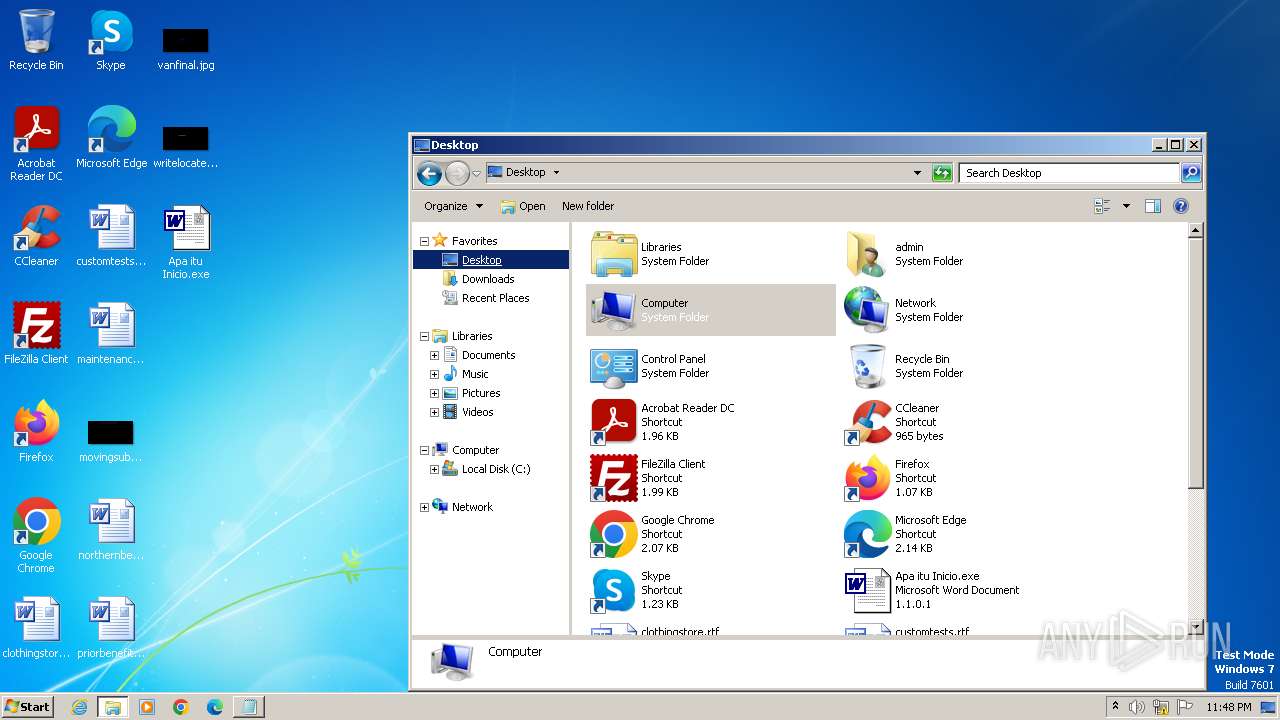Click the Acrobat Reader DC desktop icon

(36, 144)
